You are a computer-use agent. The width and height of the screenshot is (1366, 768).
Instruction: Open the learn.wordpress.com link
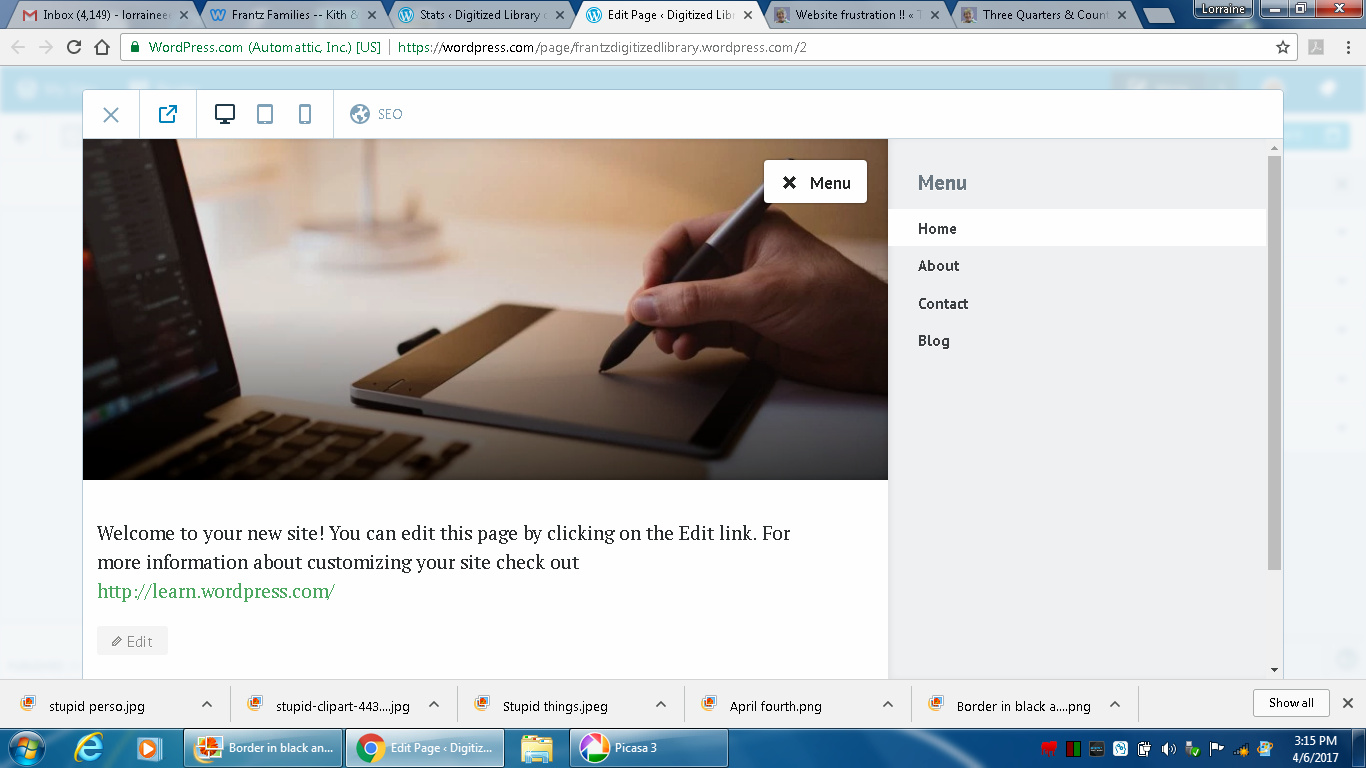pos(216,591)
